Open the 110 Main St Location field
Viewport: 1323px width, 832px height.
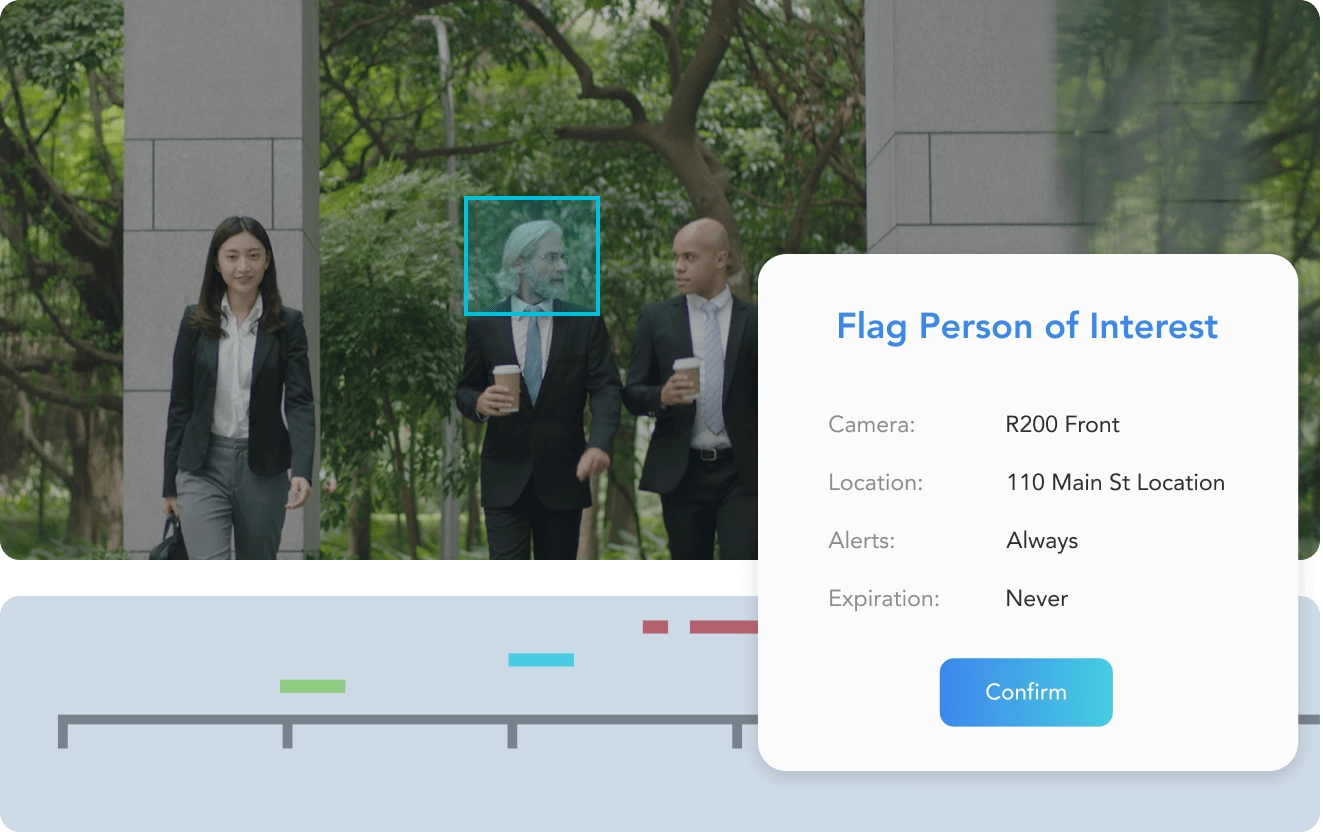click(1115, 483)
